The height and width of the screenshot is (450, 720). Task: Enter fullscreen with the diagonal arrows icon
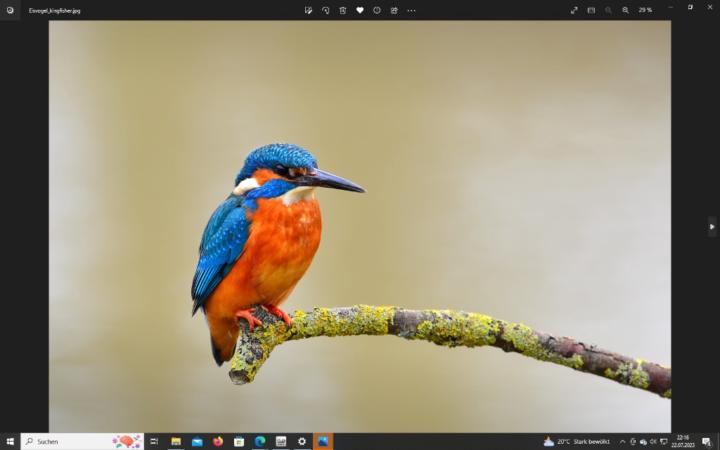click(x=574, y=10)
